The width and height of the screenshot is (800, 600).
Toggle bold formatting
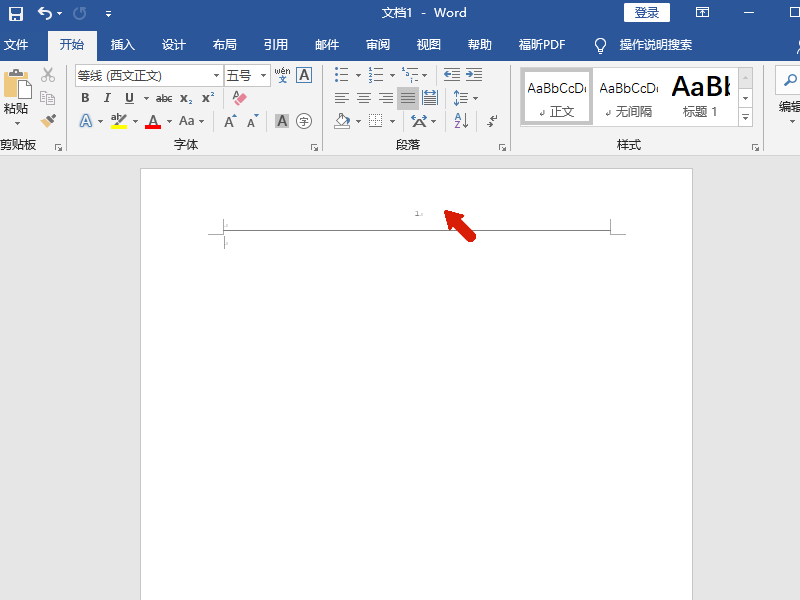click(85, 98)
